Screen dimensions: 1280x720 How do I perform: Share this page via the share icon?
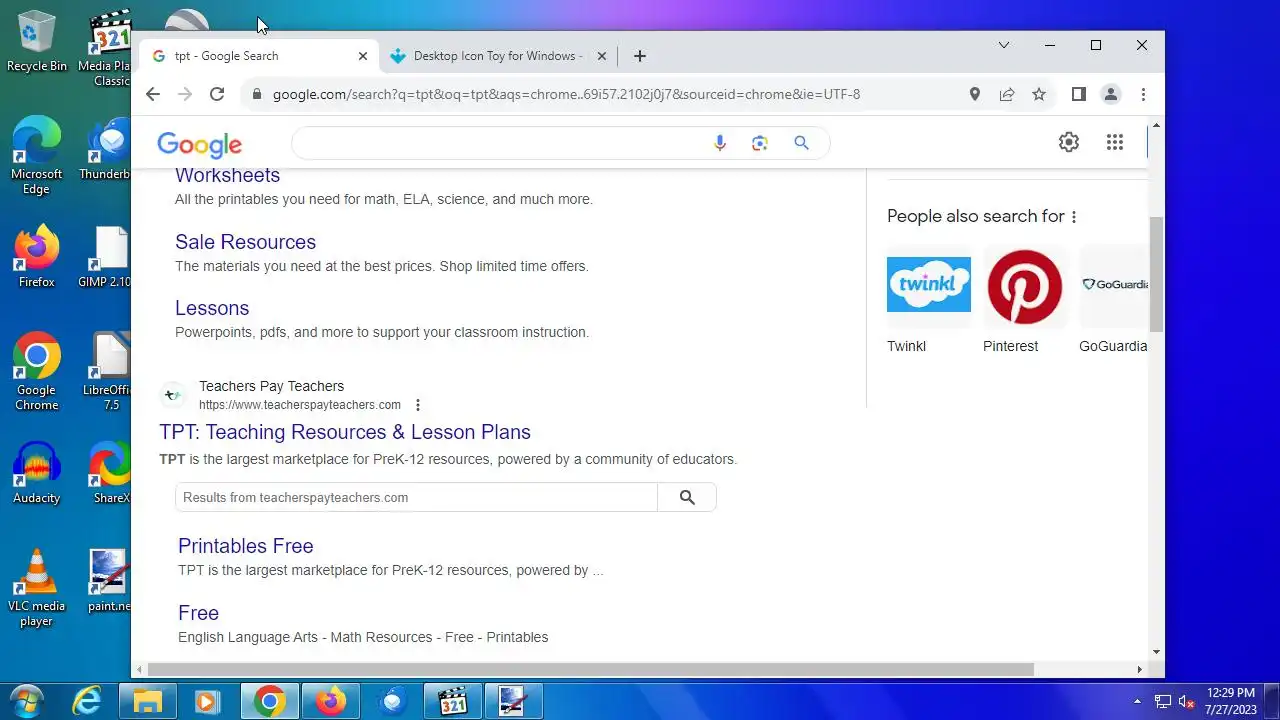[1007, 94]
